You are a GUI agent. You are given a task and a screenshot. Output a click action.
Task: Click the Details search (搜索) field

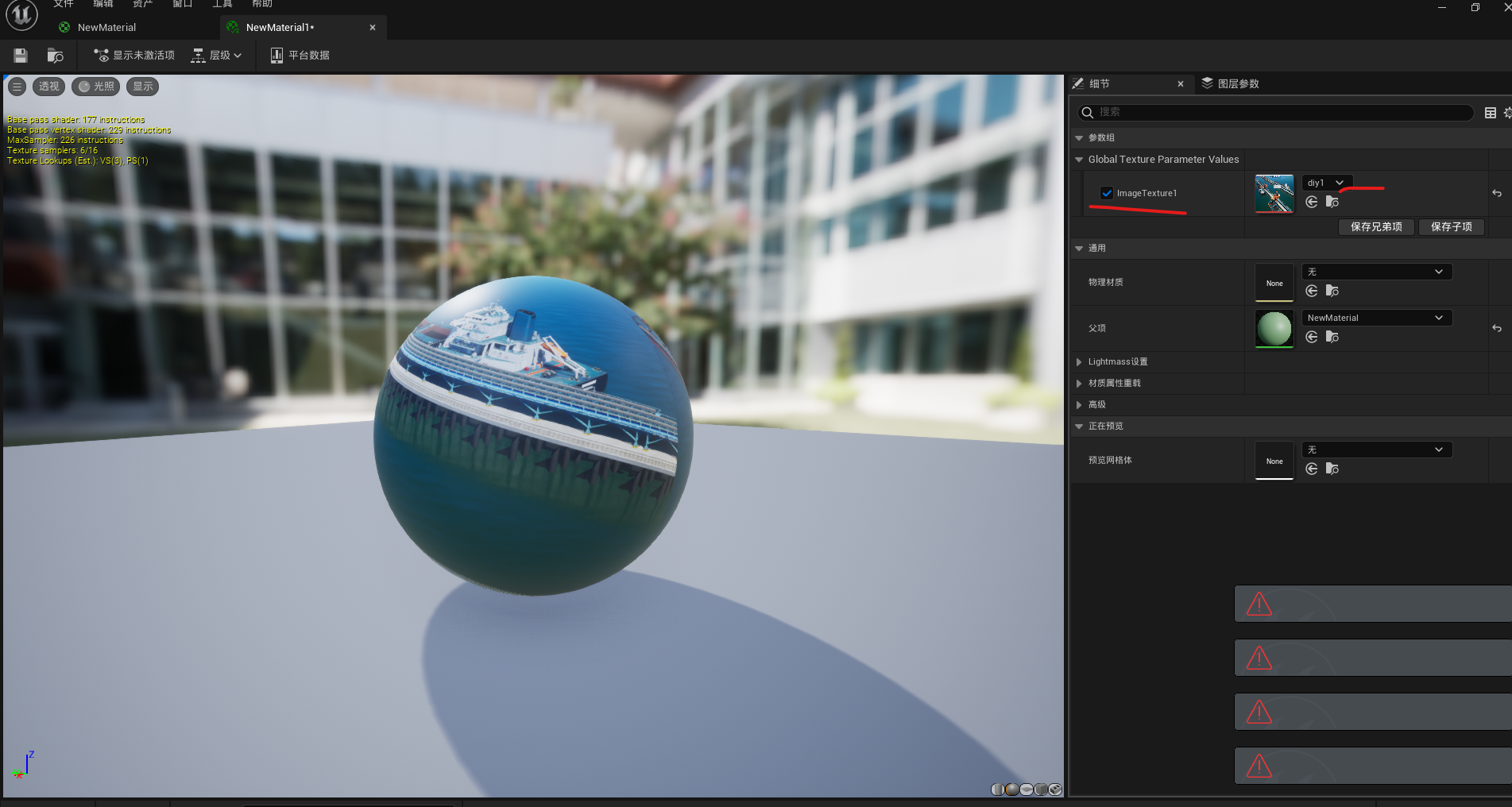coord(1274,112)
